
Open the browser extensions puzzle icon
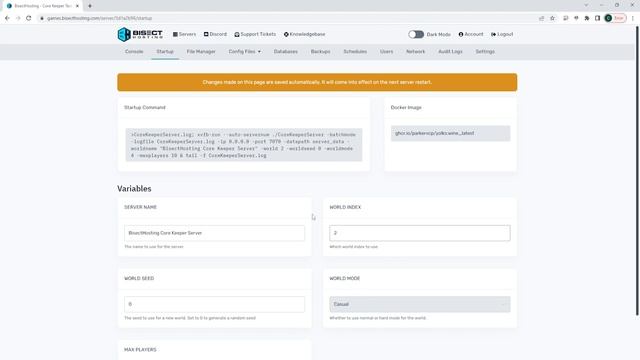click(587, 18)
